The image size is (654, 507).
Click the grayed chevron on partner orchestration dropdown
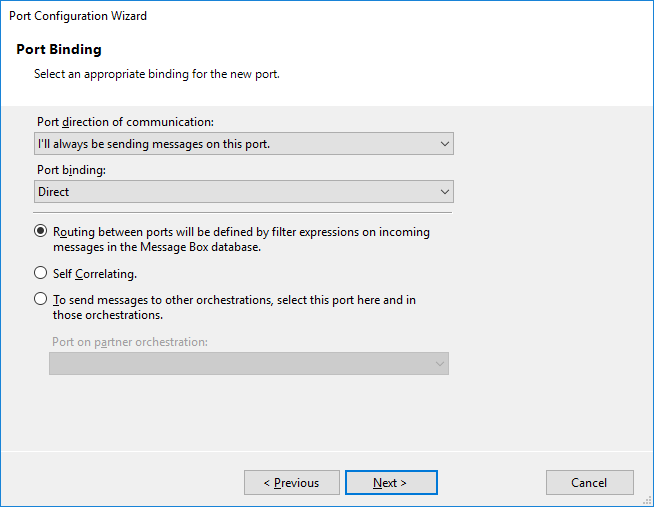440,364
